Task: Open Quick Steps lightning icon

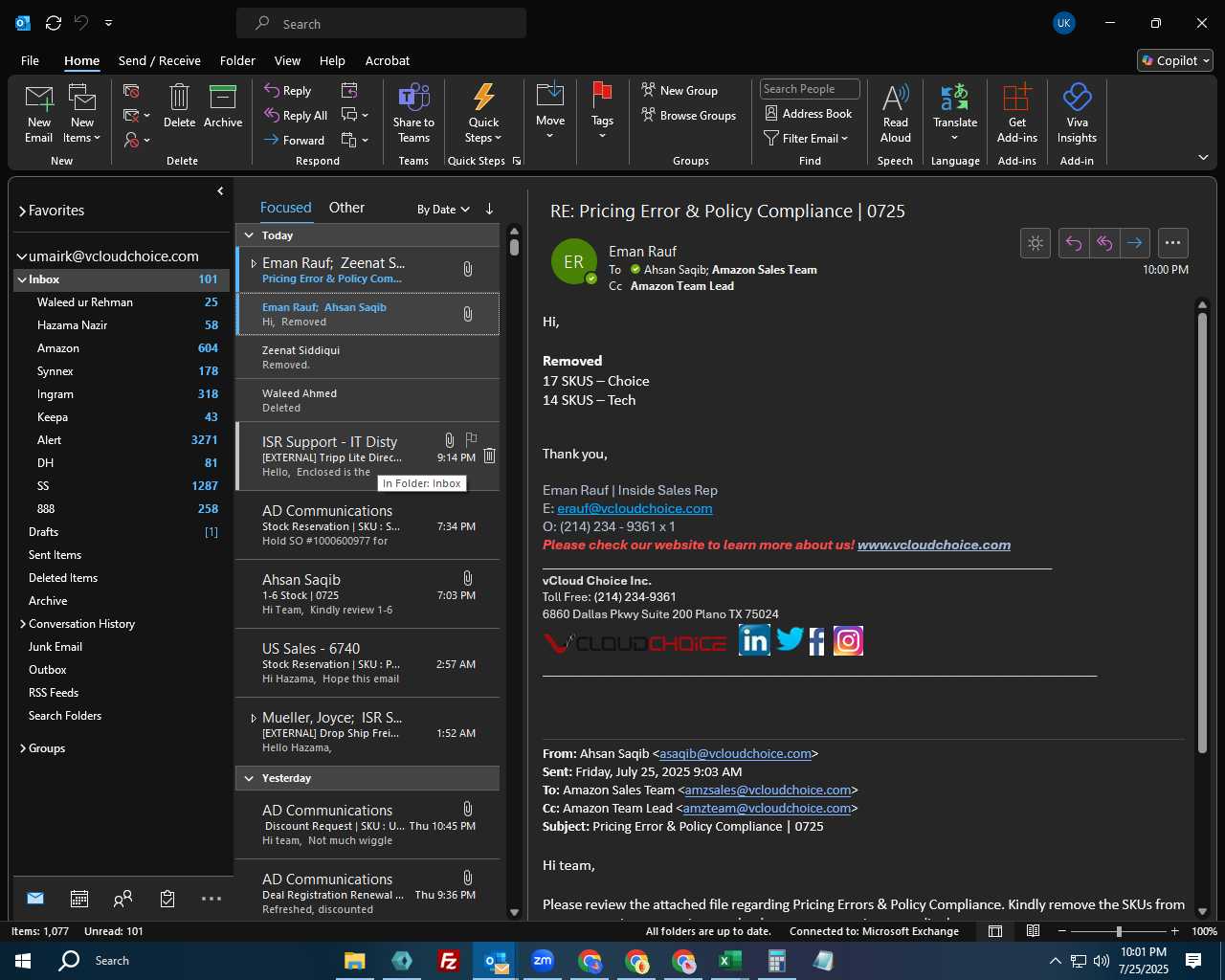Action: click(483, 97)
